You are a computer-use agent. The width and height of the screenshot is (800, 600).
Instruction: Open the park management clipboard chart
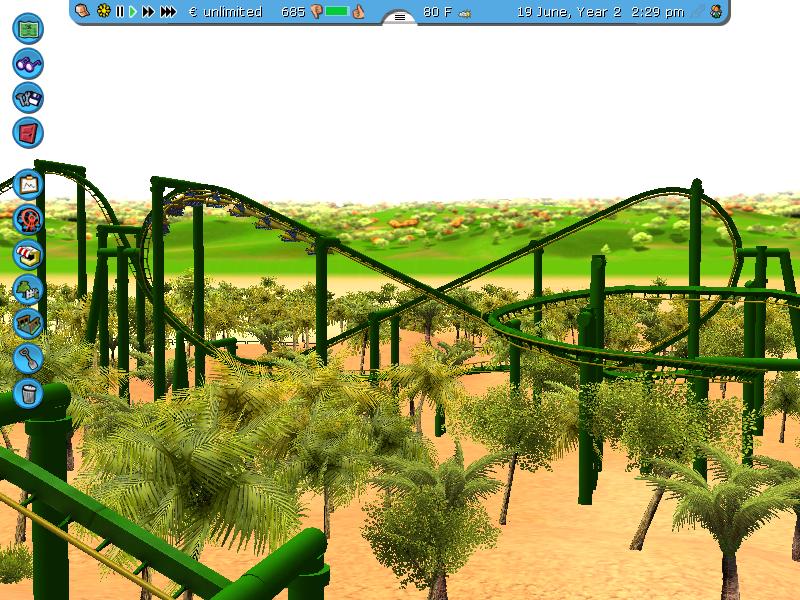point(28,184)
